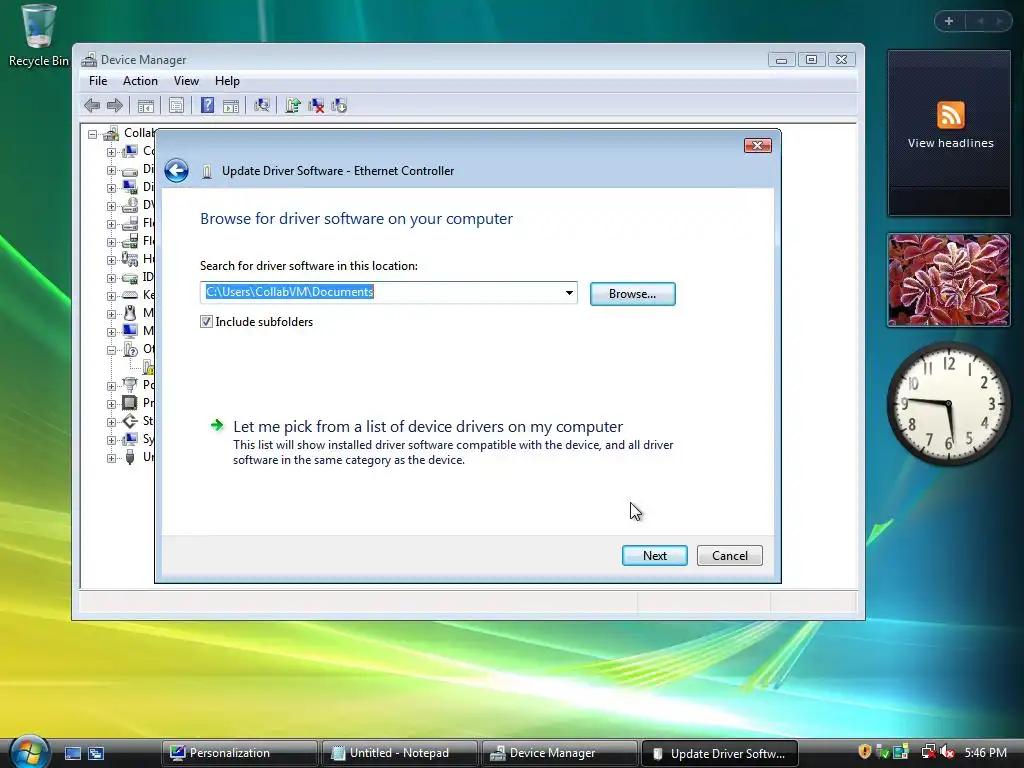Click the Next button
Viewport: 1024px width, 768px height.
tap(654, 556)
